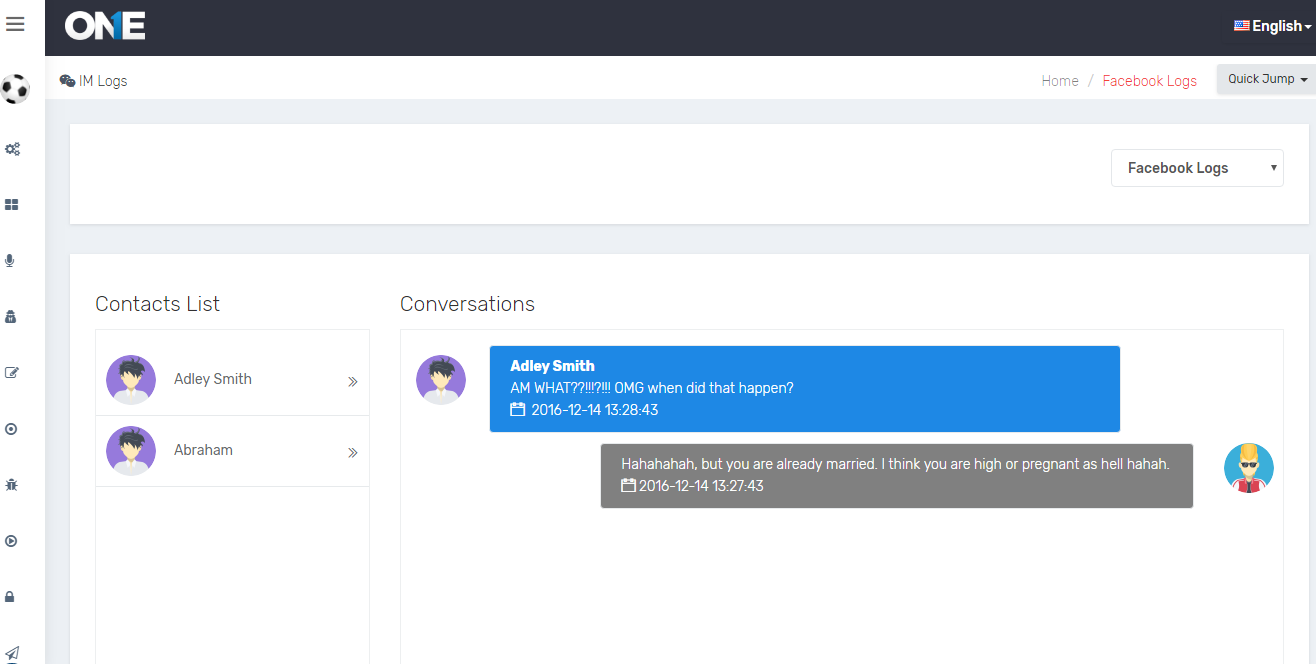Click the play circle icon in sidebar
The image size is (1316, 664).
(x=12, y=541)
